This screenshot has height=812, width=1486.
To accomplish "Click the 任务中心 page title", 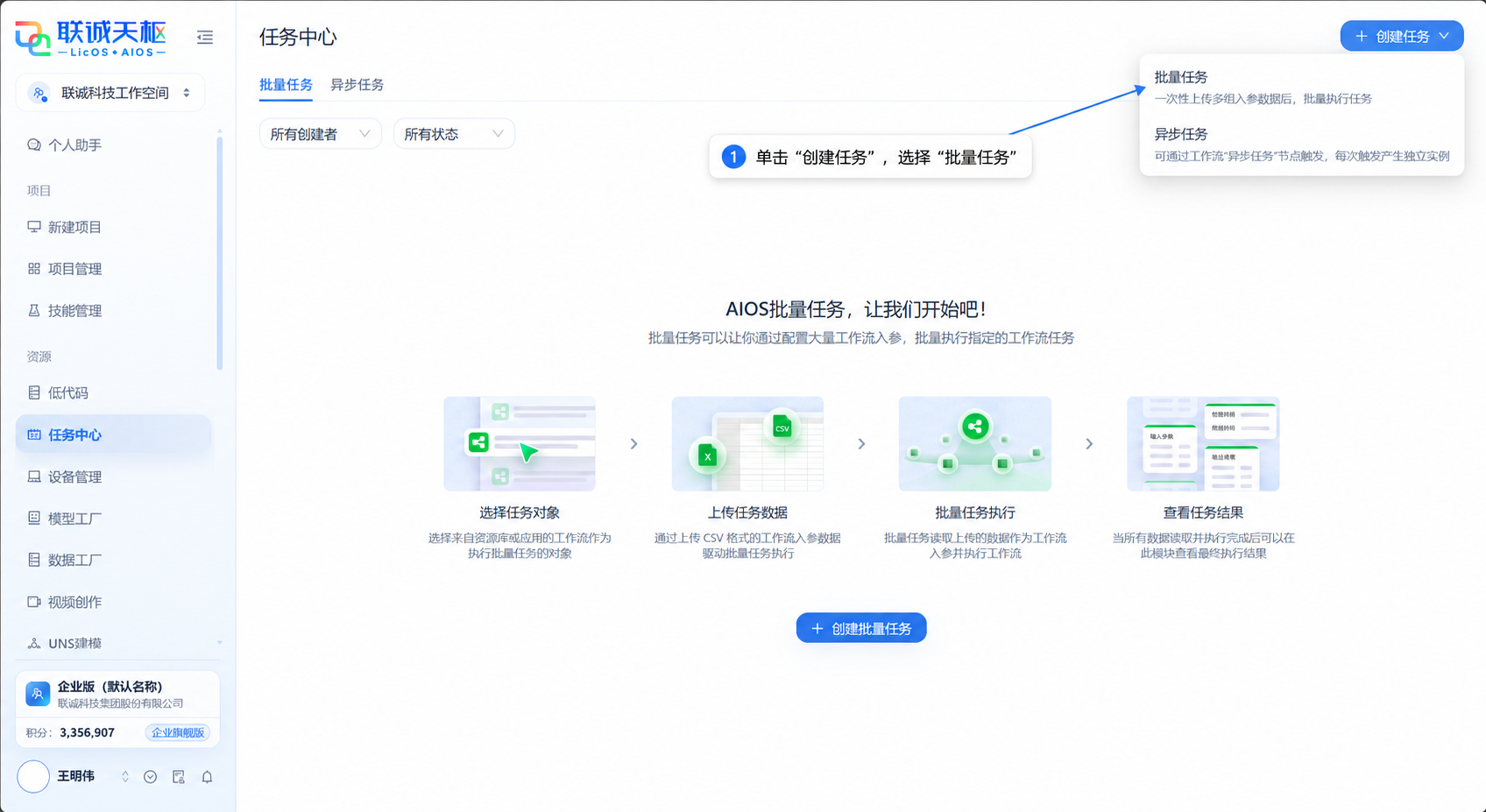I will [298, 37].
